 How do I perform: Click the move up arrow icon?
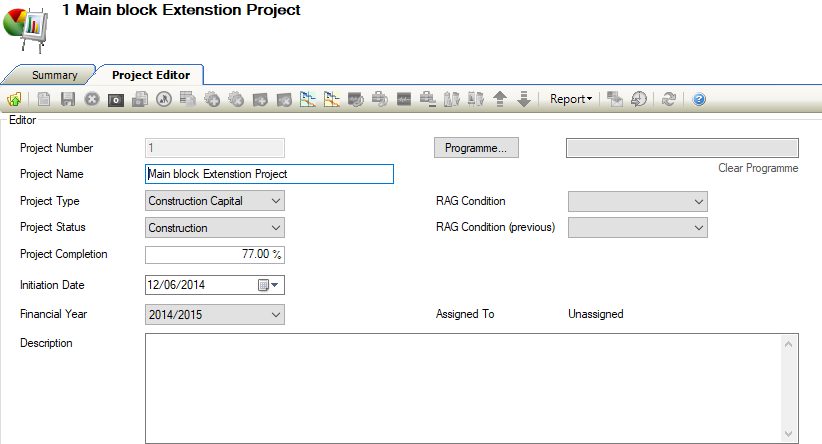tap(500, 99)
